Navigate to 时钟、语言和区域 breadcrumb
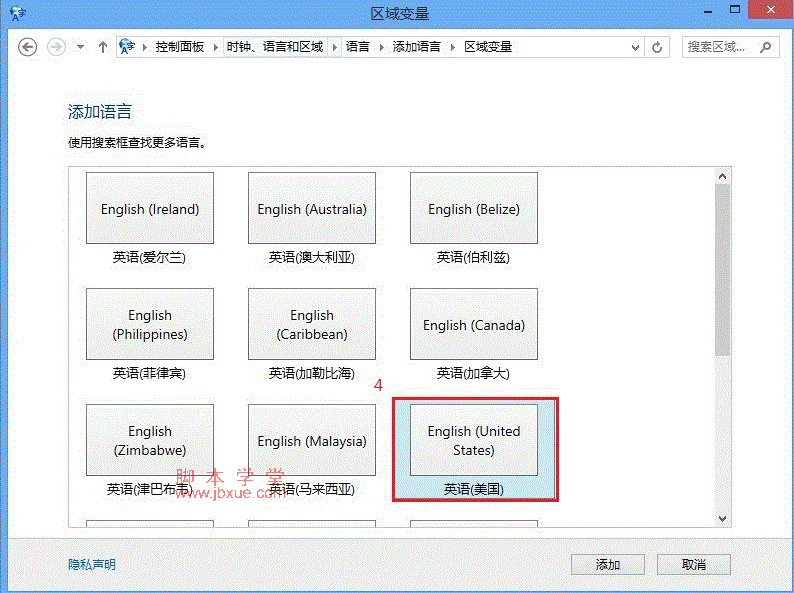This screenshot has width=794, height=593. tap(274, 47)
